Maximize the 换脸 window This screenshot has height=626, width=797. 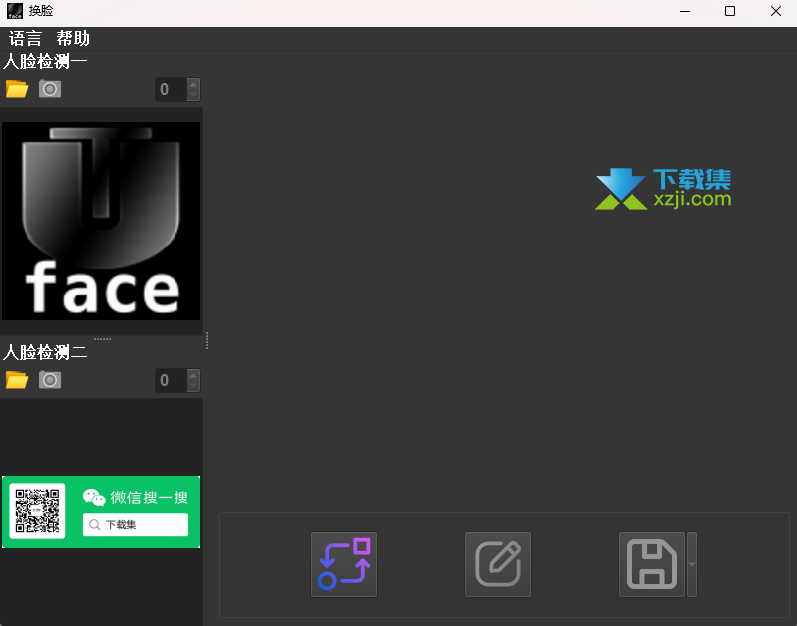730,11
